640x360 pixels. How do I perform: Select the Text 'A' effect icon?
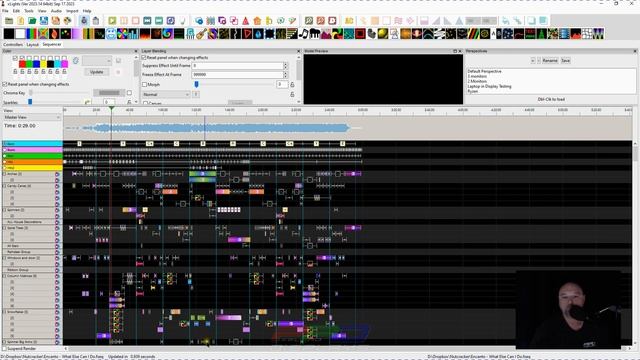493,34
